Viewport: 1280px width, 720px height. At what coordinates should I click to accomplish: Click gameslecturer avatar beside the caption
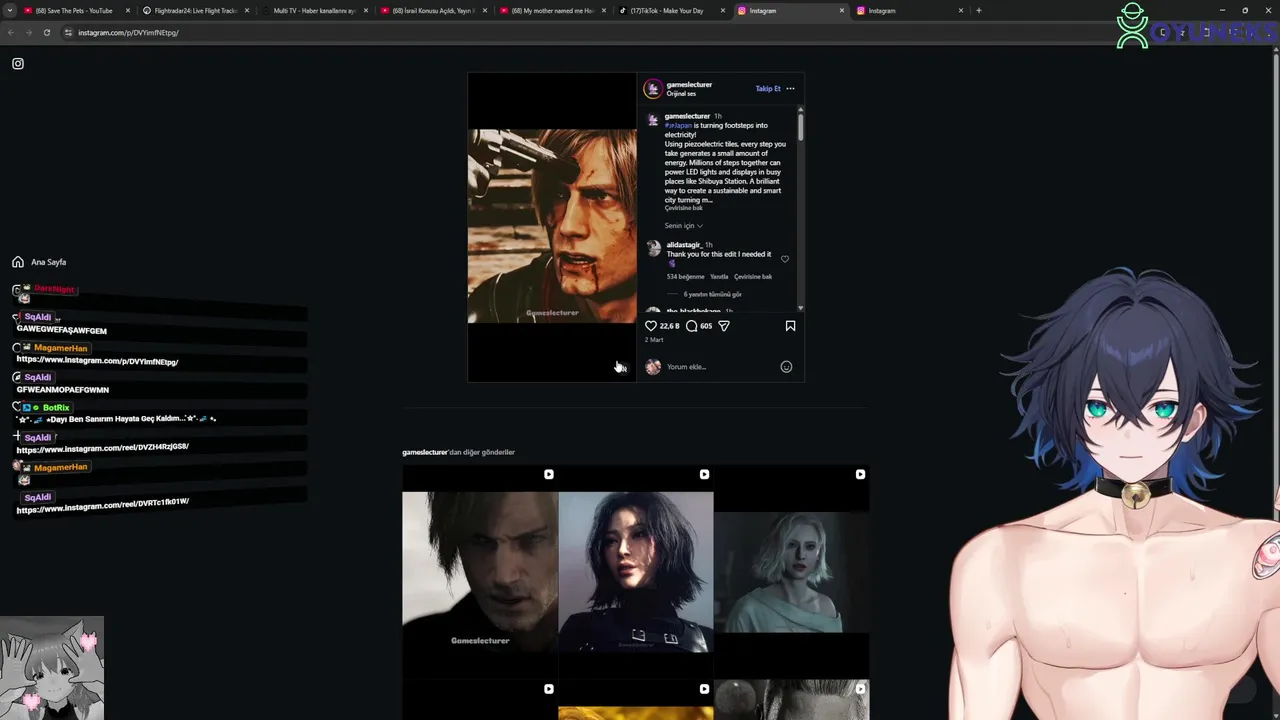click(x=653, y=119)
